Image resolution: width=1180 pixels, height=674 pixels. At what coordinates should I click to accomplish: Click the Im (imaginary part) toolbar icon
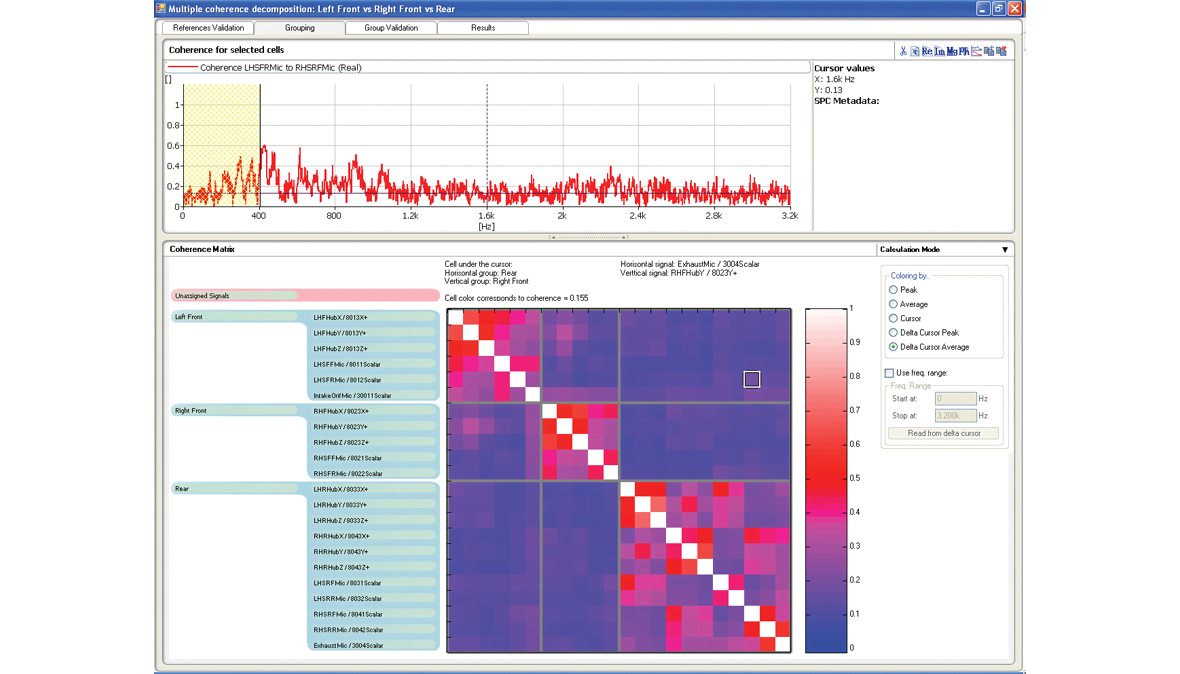[x=941, y=49]
